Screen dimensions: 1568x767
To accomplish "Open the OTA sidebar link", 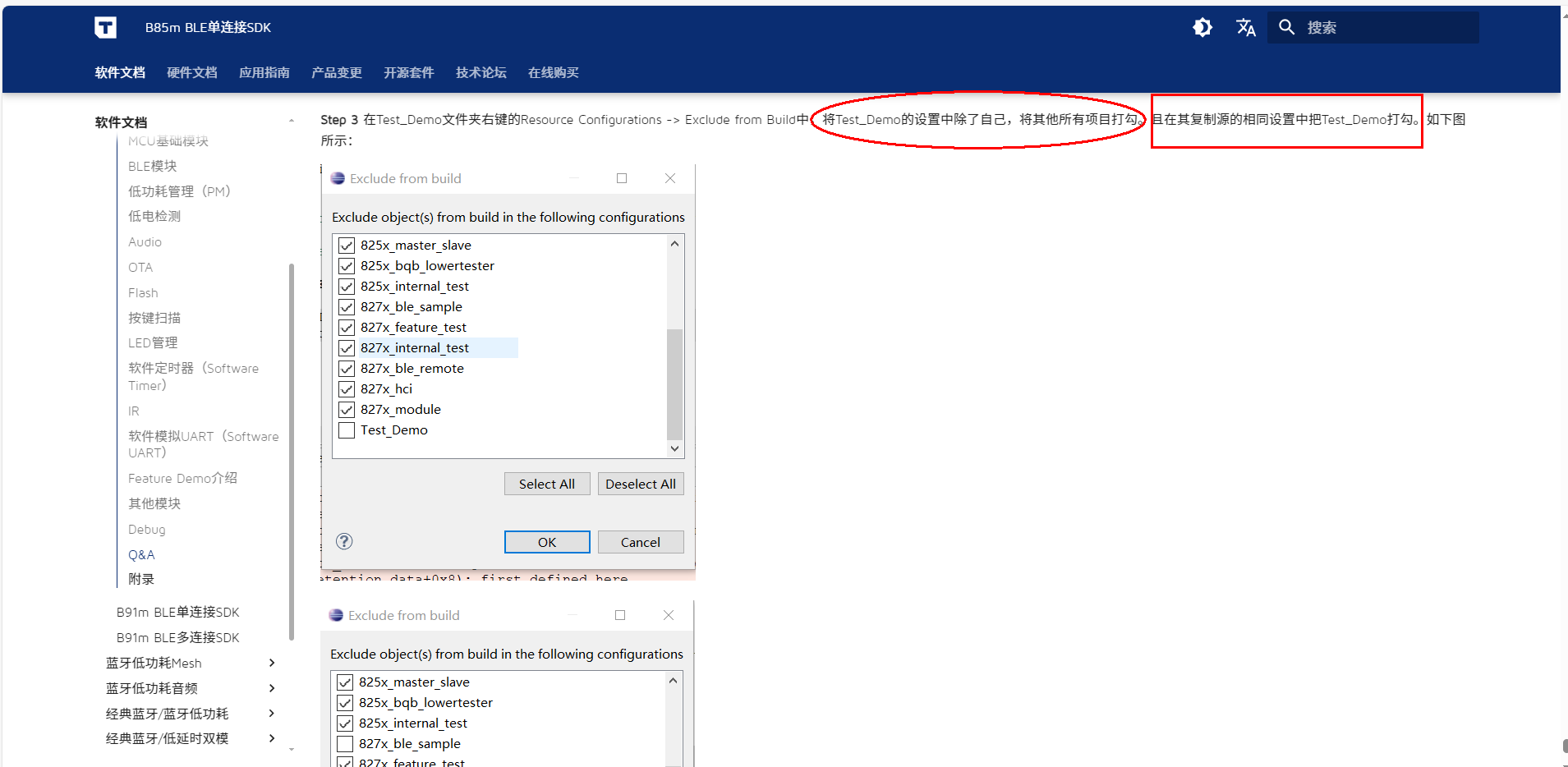I will [x=140, y=267].
